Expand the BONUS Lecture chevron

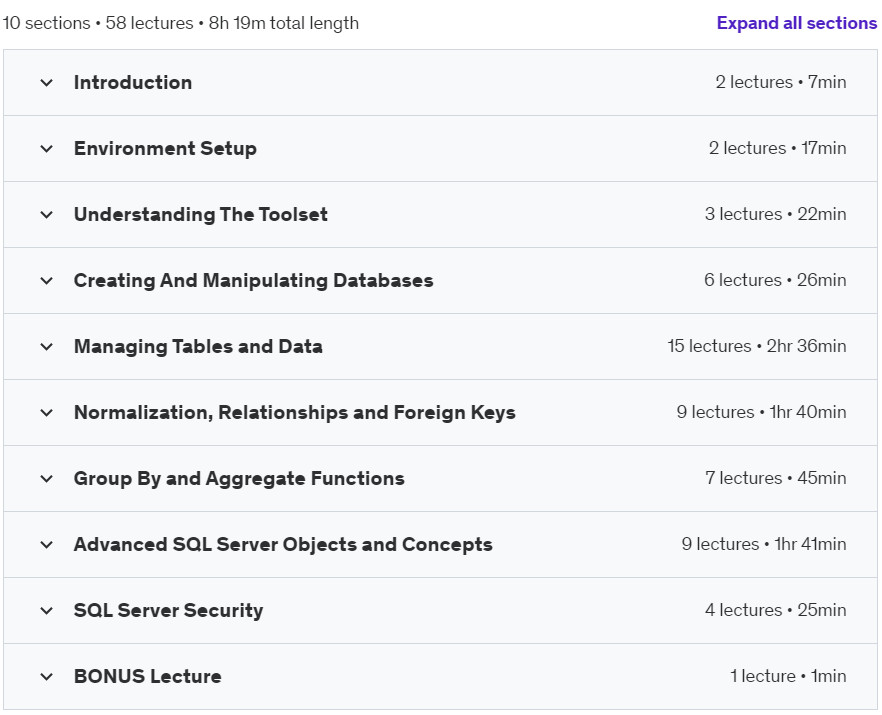pyautogui.click(x=47, y=676)
